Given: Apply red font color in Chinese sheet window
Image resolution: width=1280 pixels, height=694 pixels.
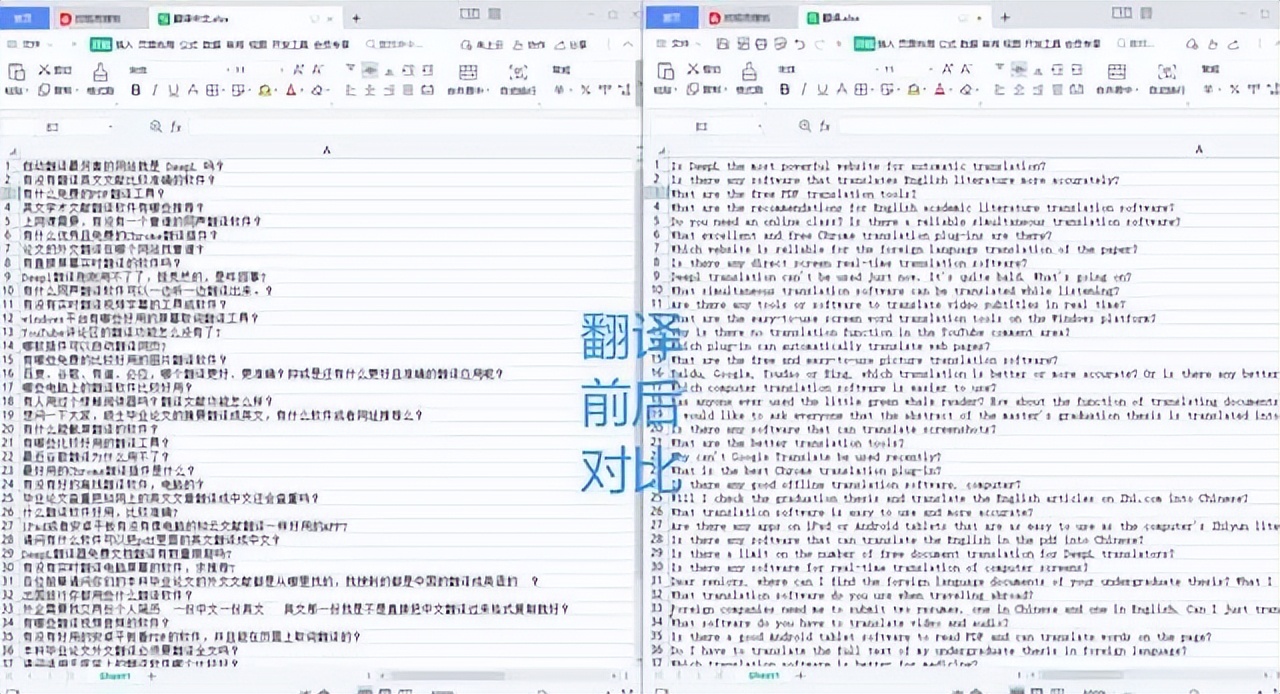Looking at the screenshot, I should point(291,90).
